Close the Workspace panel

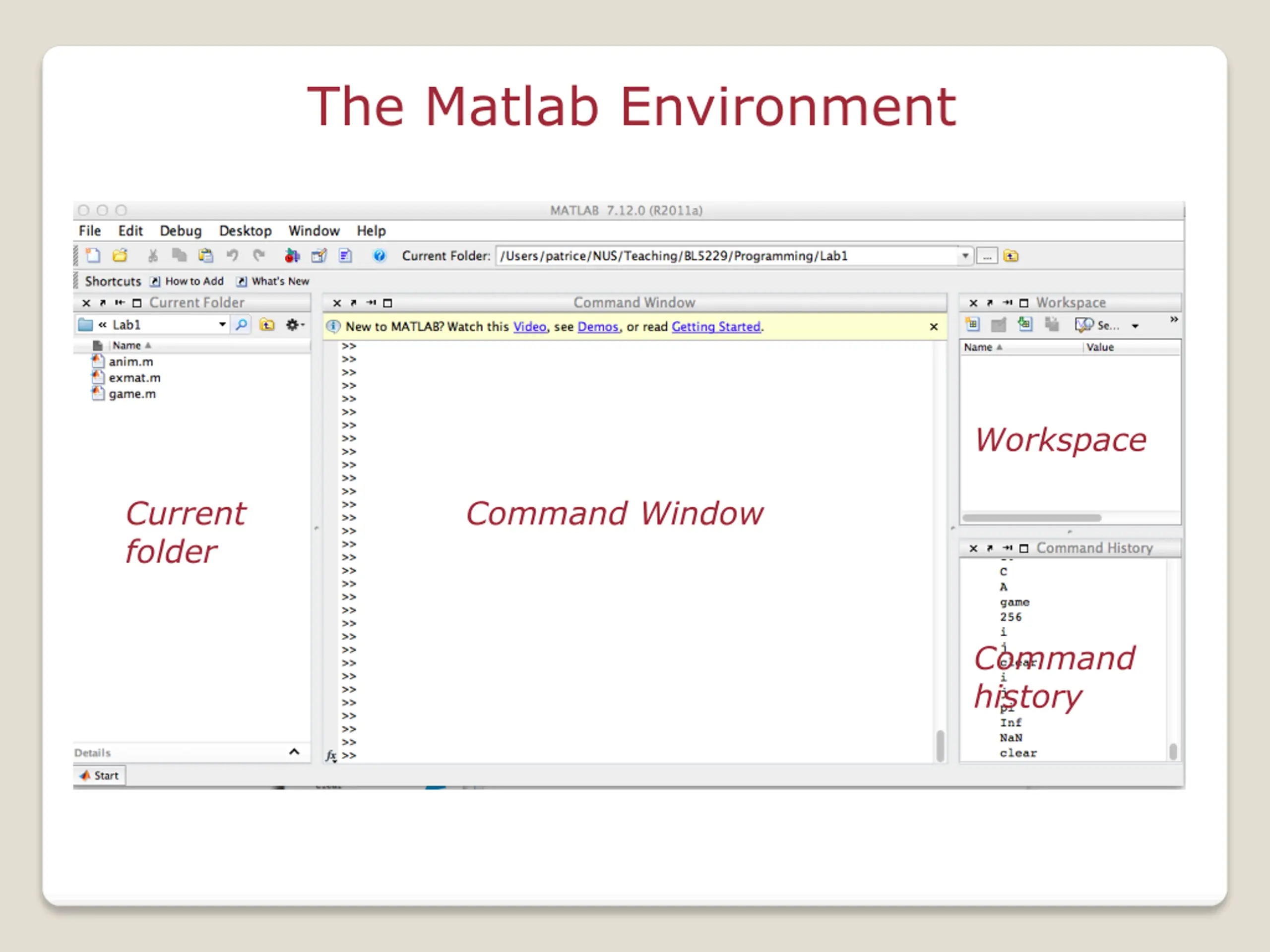coord(973,303)
